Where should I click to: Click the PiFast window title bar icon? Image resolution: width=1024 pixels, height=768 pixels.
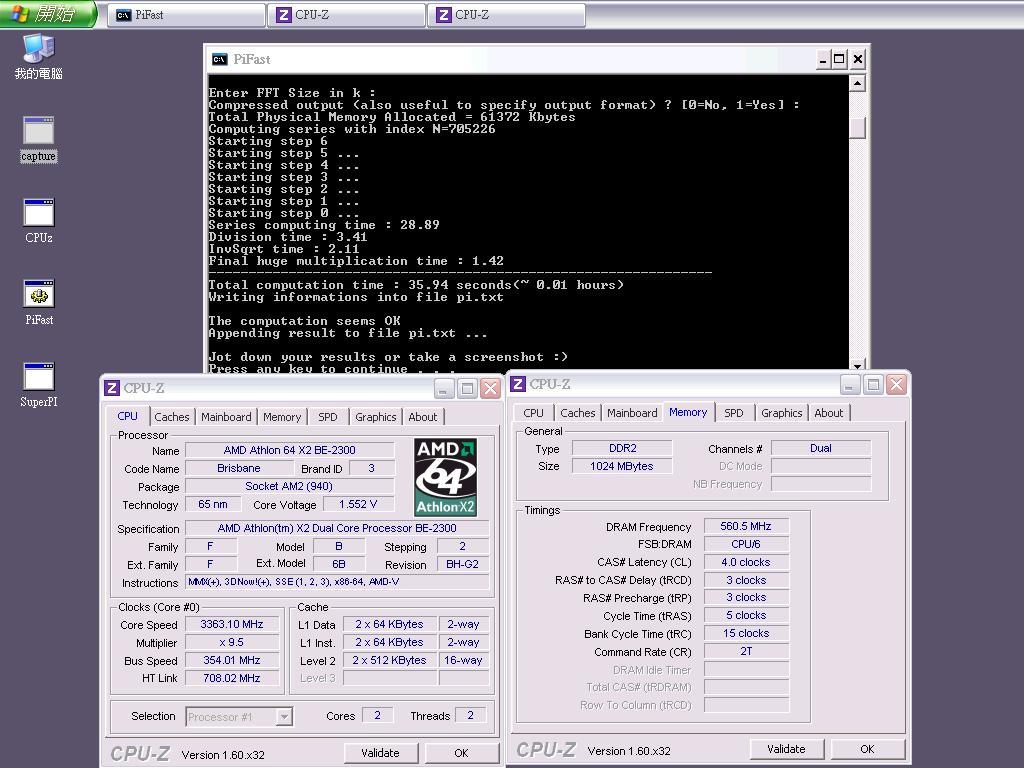tap(219, 59)
